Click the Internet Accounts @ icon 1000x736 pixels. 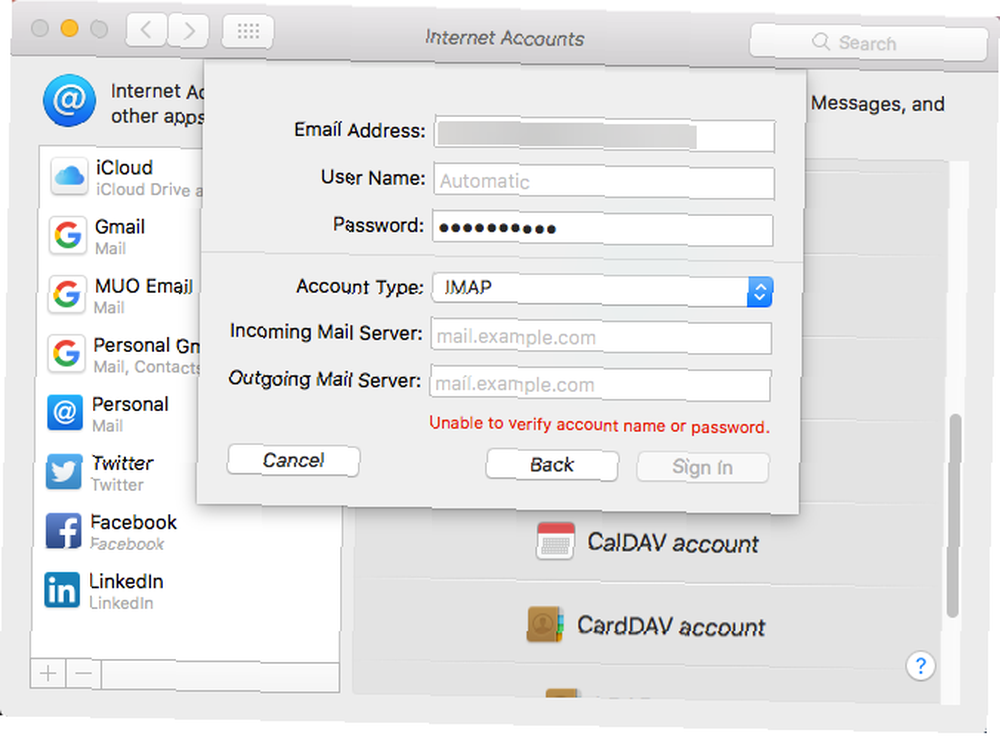[x=70, y=101]
